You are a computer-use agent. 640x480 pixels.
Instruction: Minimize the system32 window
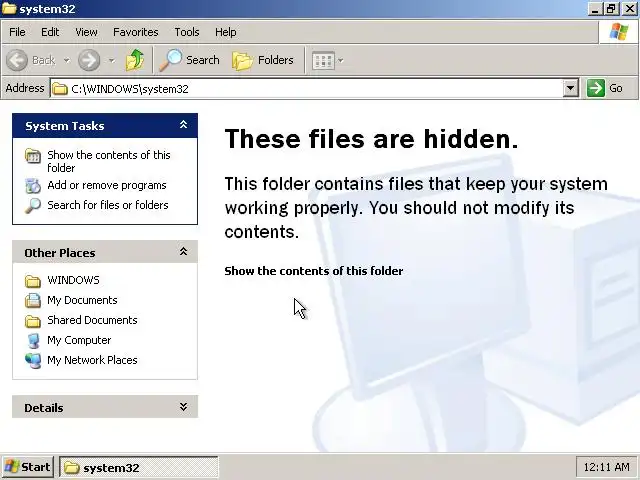pyautogui.click(x=595, y=9)
